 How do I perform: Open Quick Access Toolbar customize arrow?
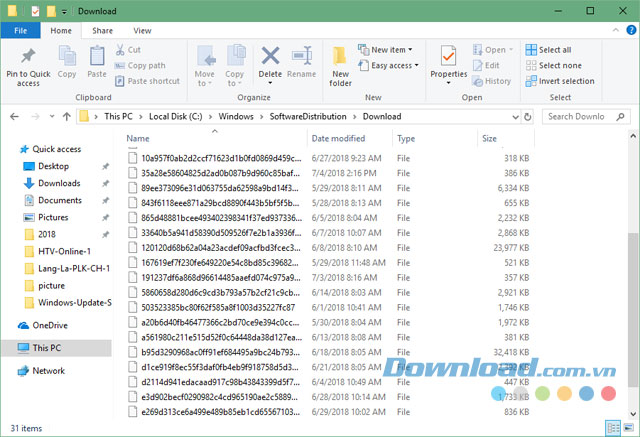64,12
